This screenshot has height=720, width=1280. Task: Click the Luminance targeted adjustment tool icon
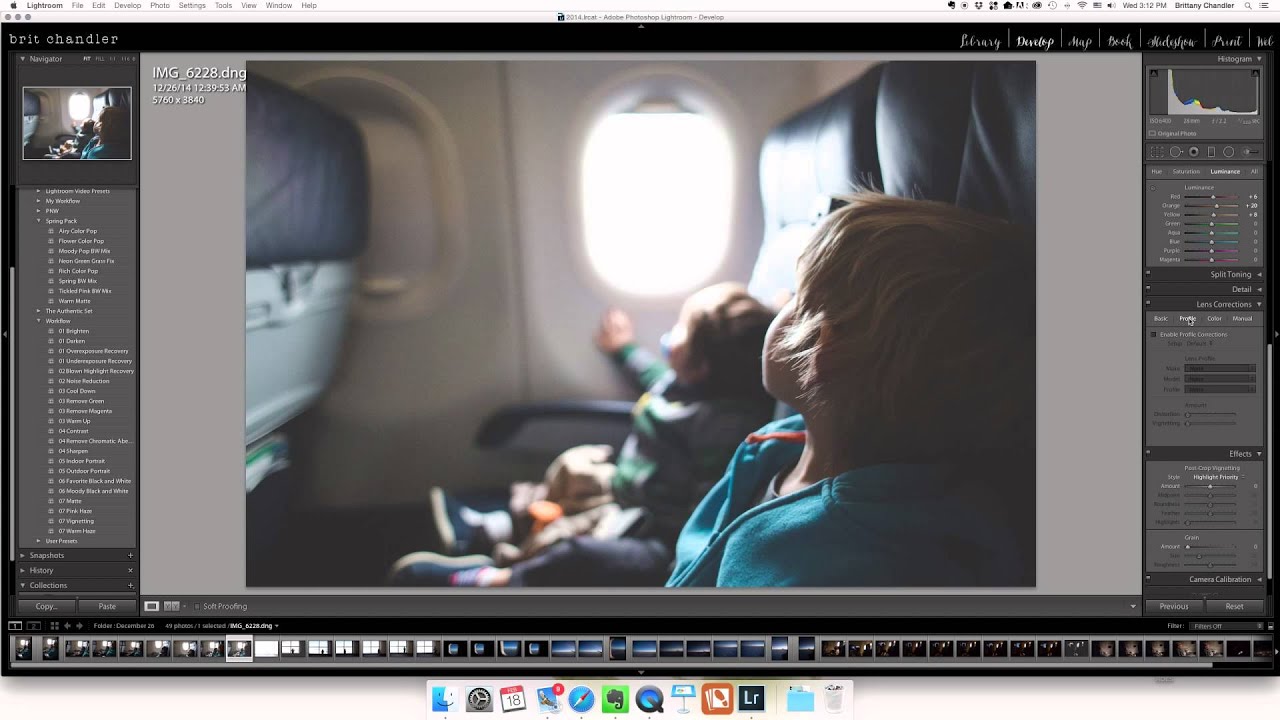coord(1152,188)
